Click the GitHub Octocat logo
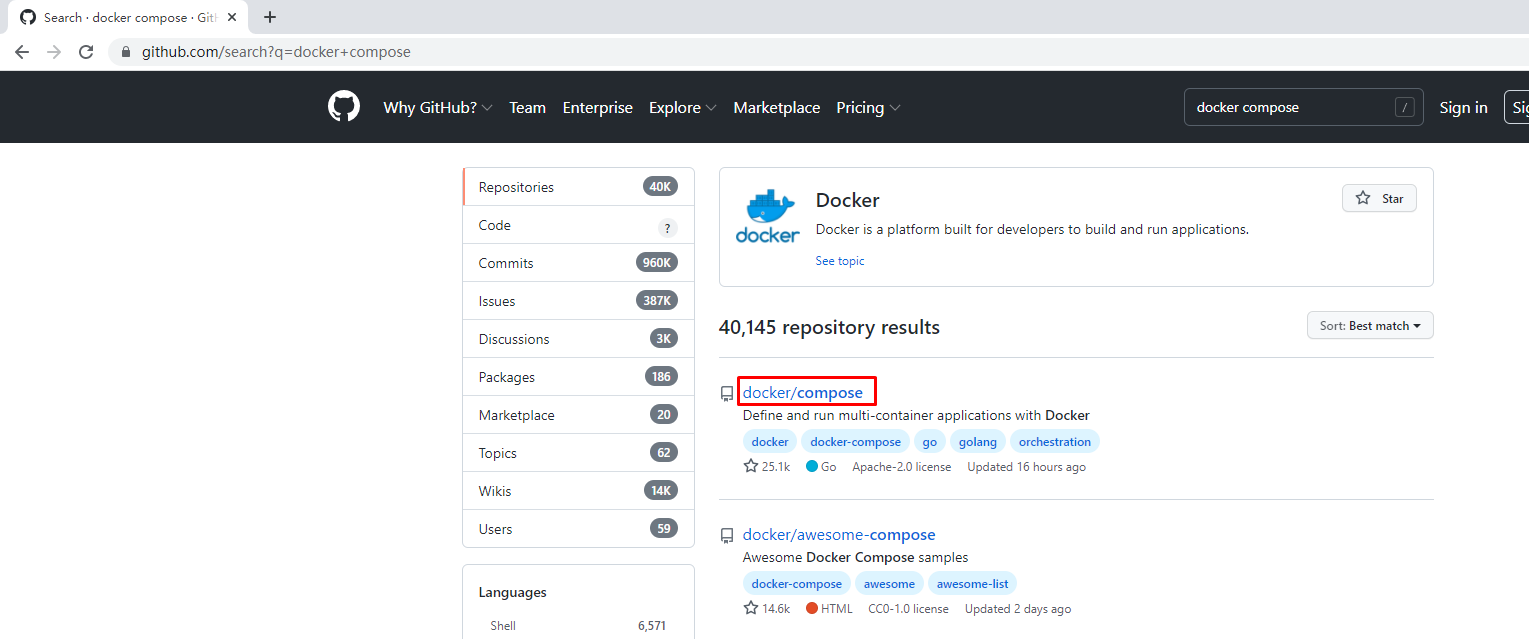The image size is (1529, 639). 344,107
